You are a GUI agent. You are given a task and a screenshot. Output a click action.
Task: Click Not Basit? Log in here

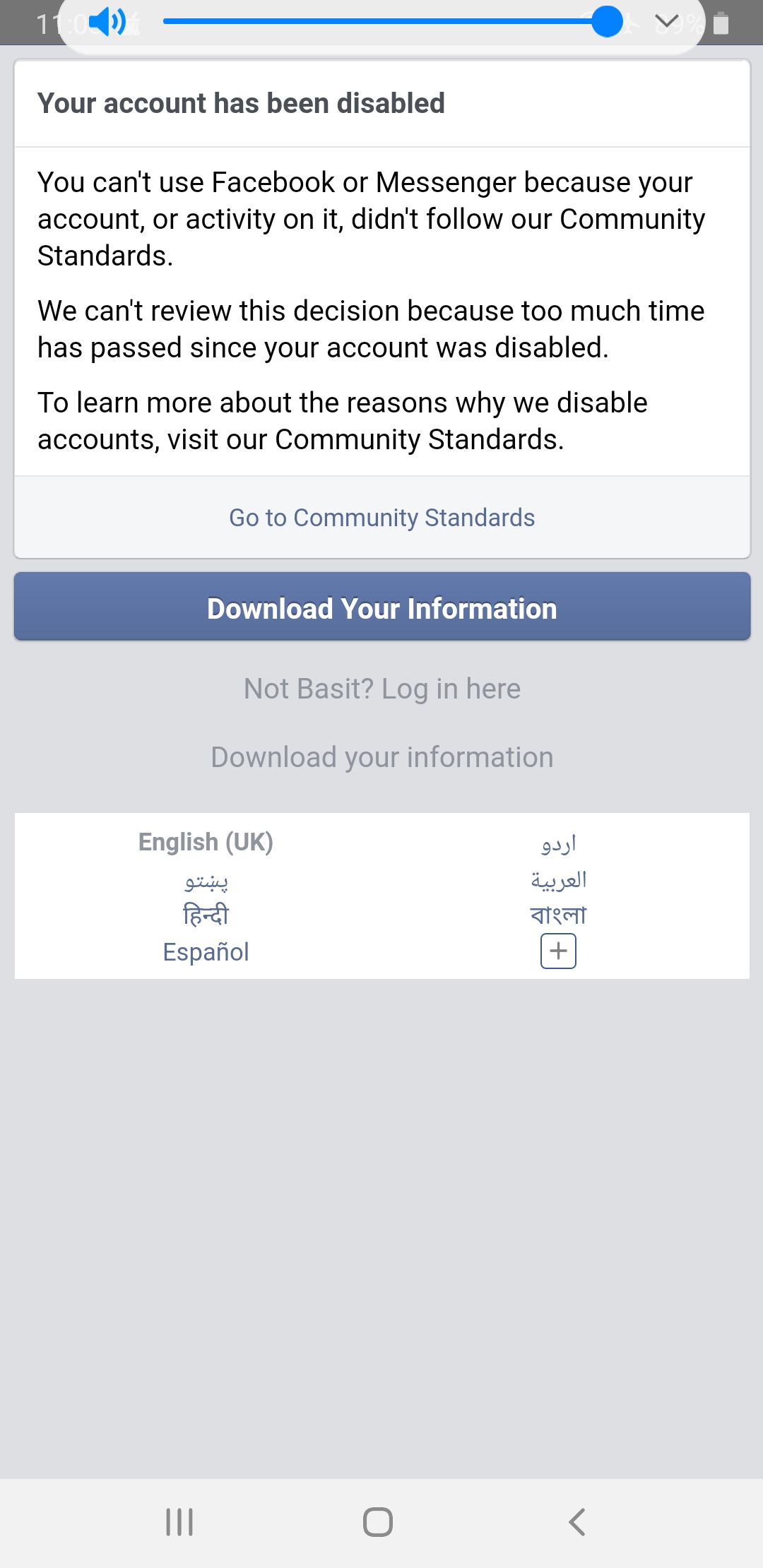381,689
